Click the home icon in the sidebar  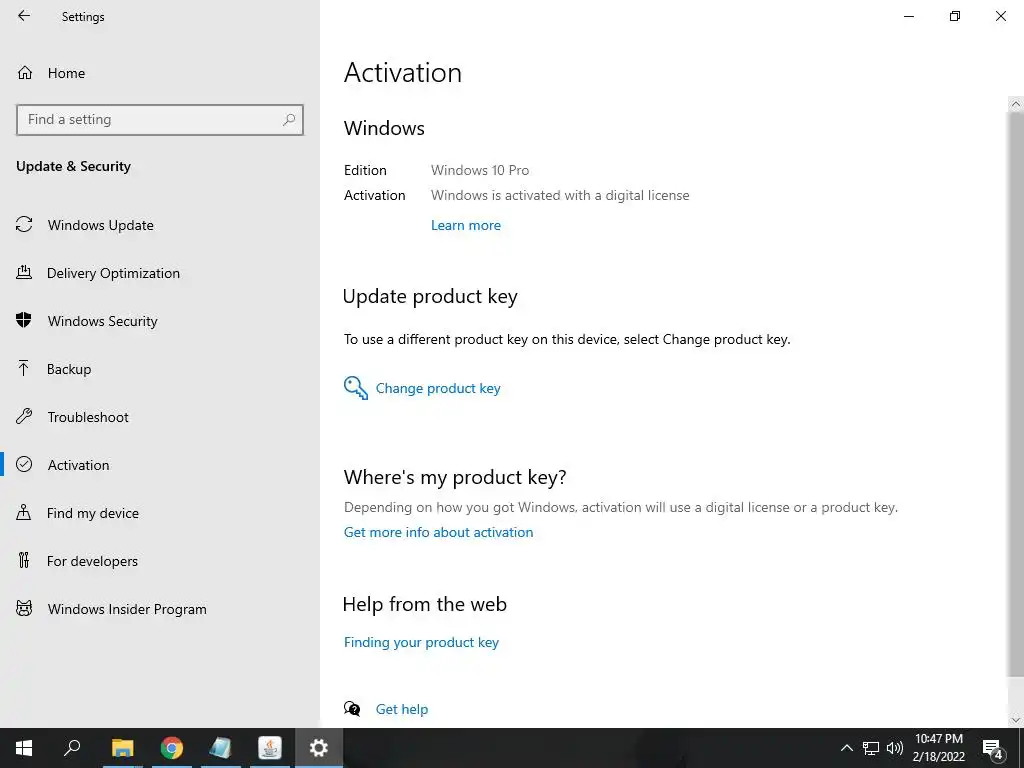tap(25, 72)
